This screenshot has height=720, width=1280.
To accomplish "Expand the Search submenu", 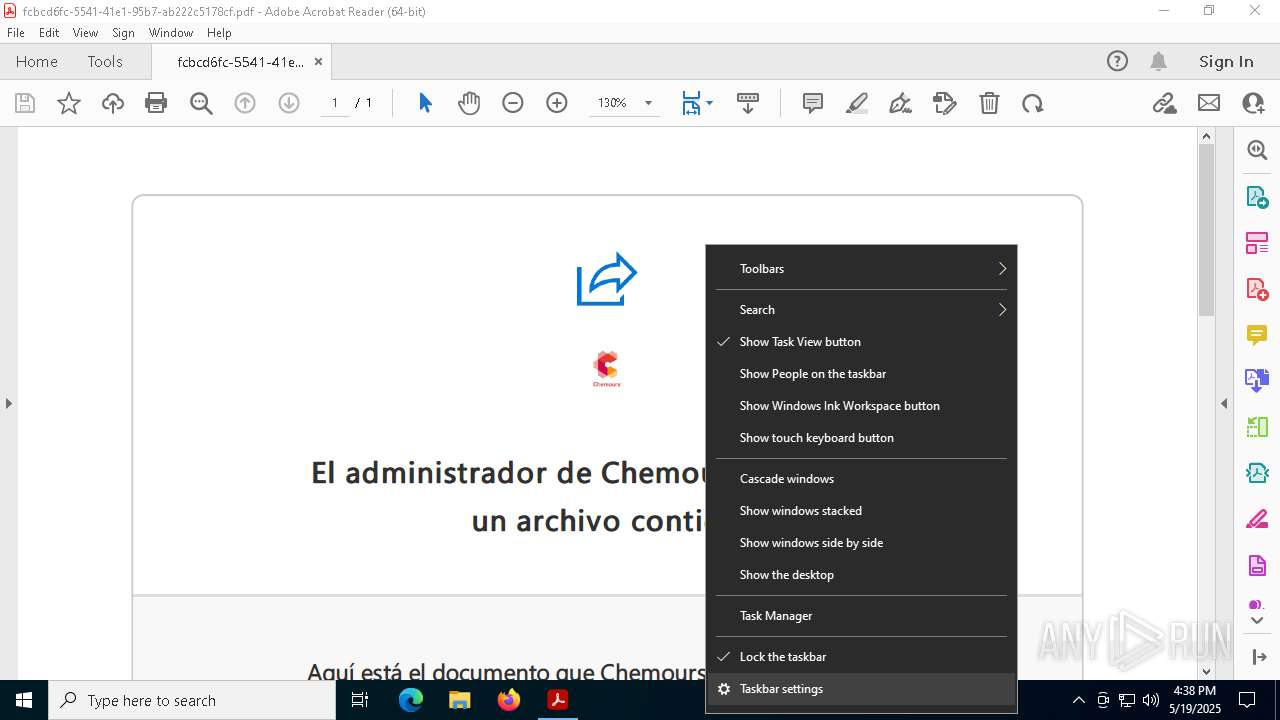I will (x=861, y=310).
